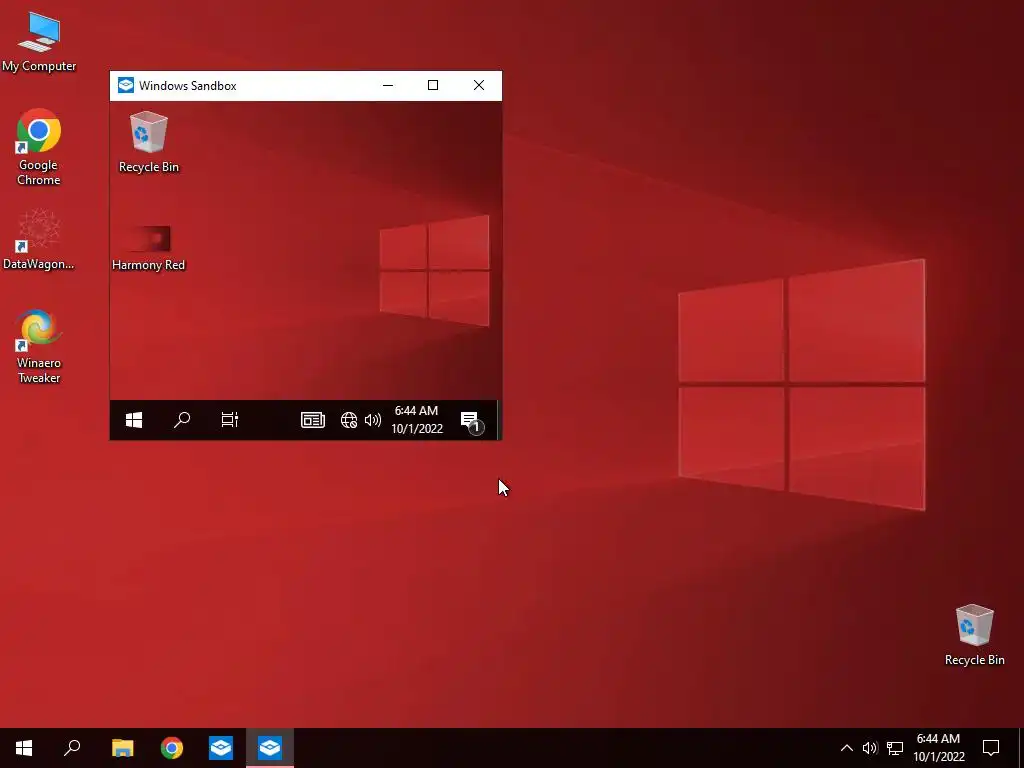Open Task View inside Windows Sandbox
Screen dimensions: 1024x768
(x=229, y=420)
